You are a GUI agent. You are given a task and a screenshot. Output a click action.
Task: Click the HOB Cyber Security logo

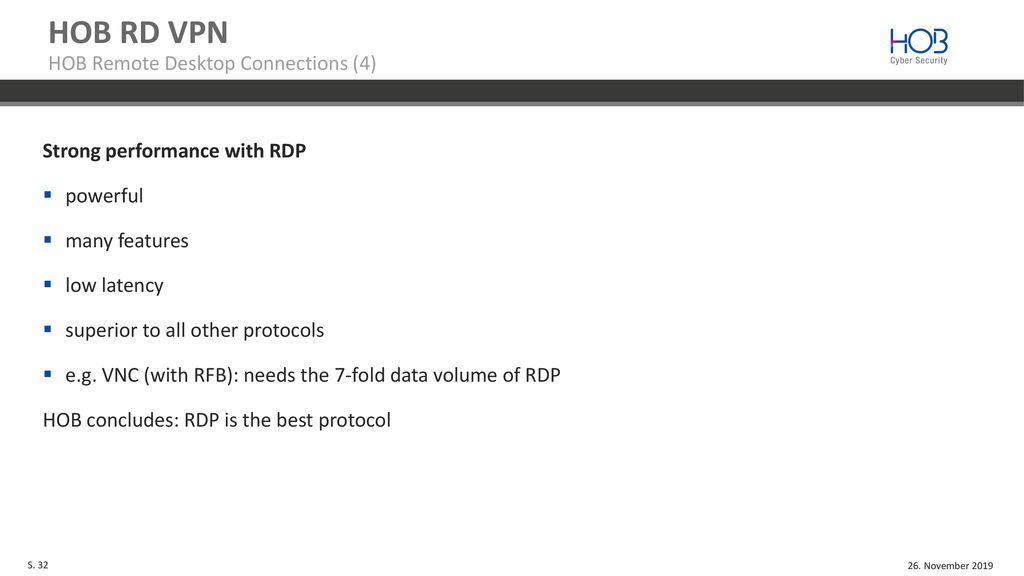[918, 46]
